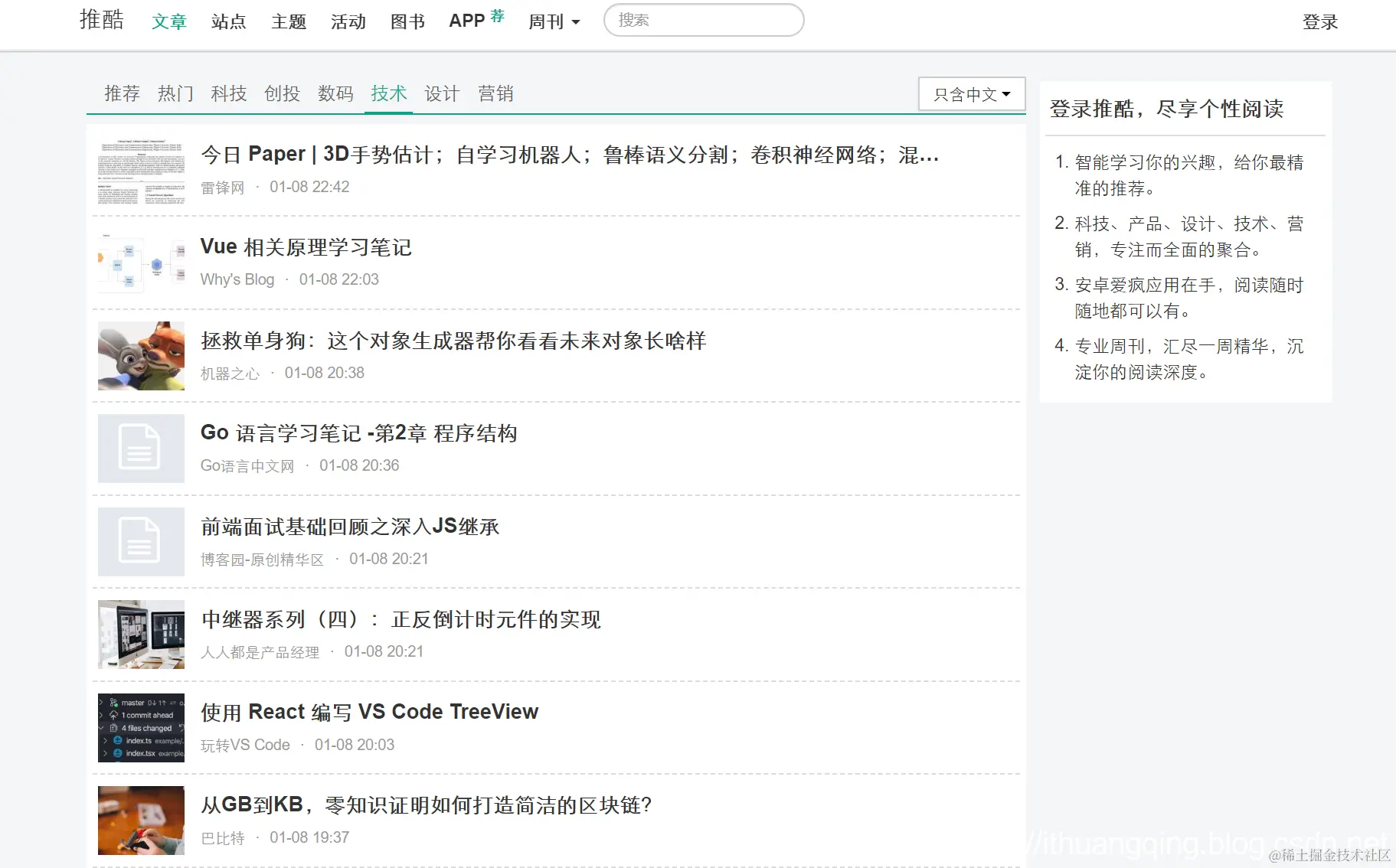The height and width of the screenshot is (868, 1396).
Task: Select the 文章 nav item
Action: click(x=169, y=21)
